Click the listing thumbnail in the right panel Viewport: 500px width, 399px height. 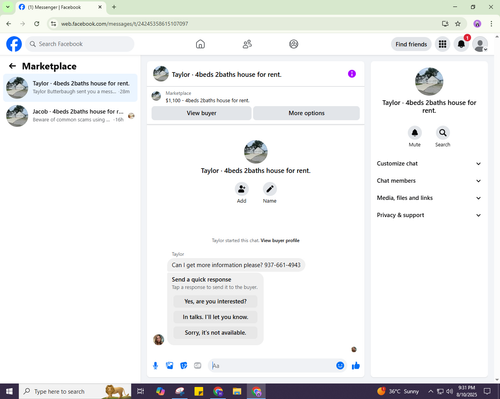pyautogui.click(x=429, y=81)
